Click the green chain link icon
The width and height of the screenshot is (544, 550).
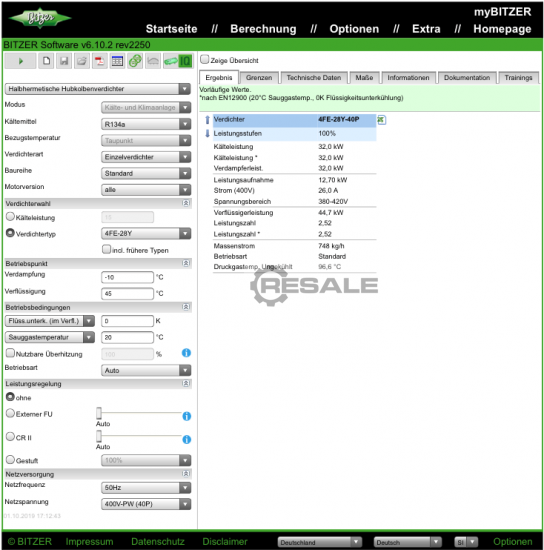(135, 61)
